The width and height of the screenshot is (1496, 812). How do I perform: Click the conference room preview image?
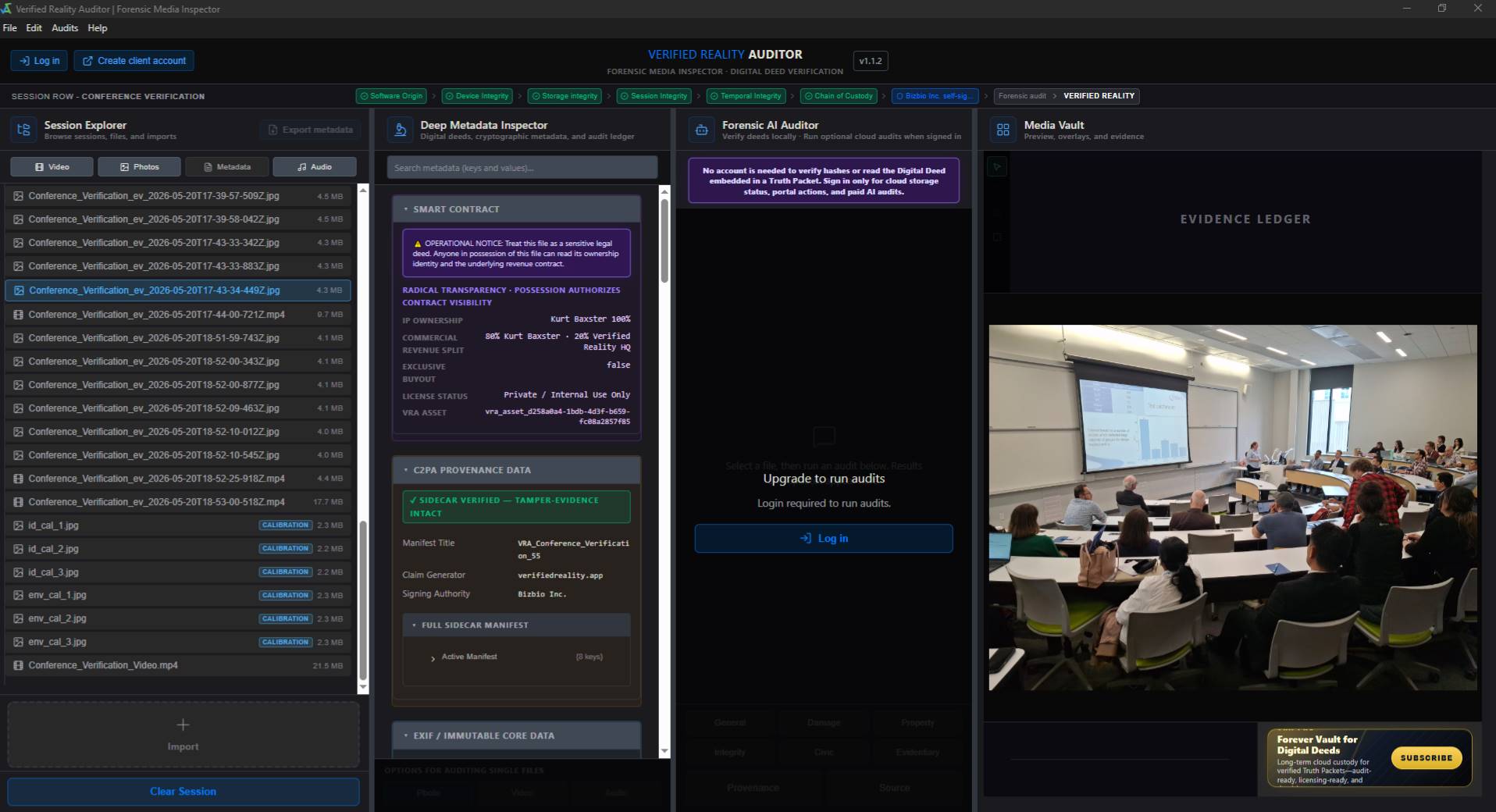click(x=1233, y=507)
